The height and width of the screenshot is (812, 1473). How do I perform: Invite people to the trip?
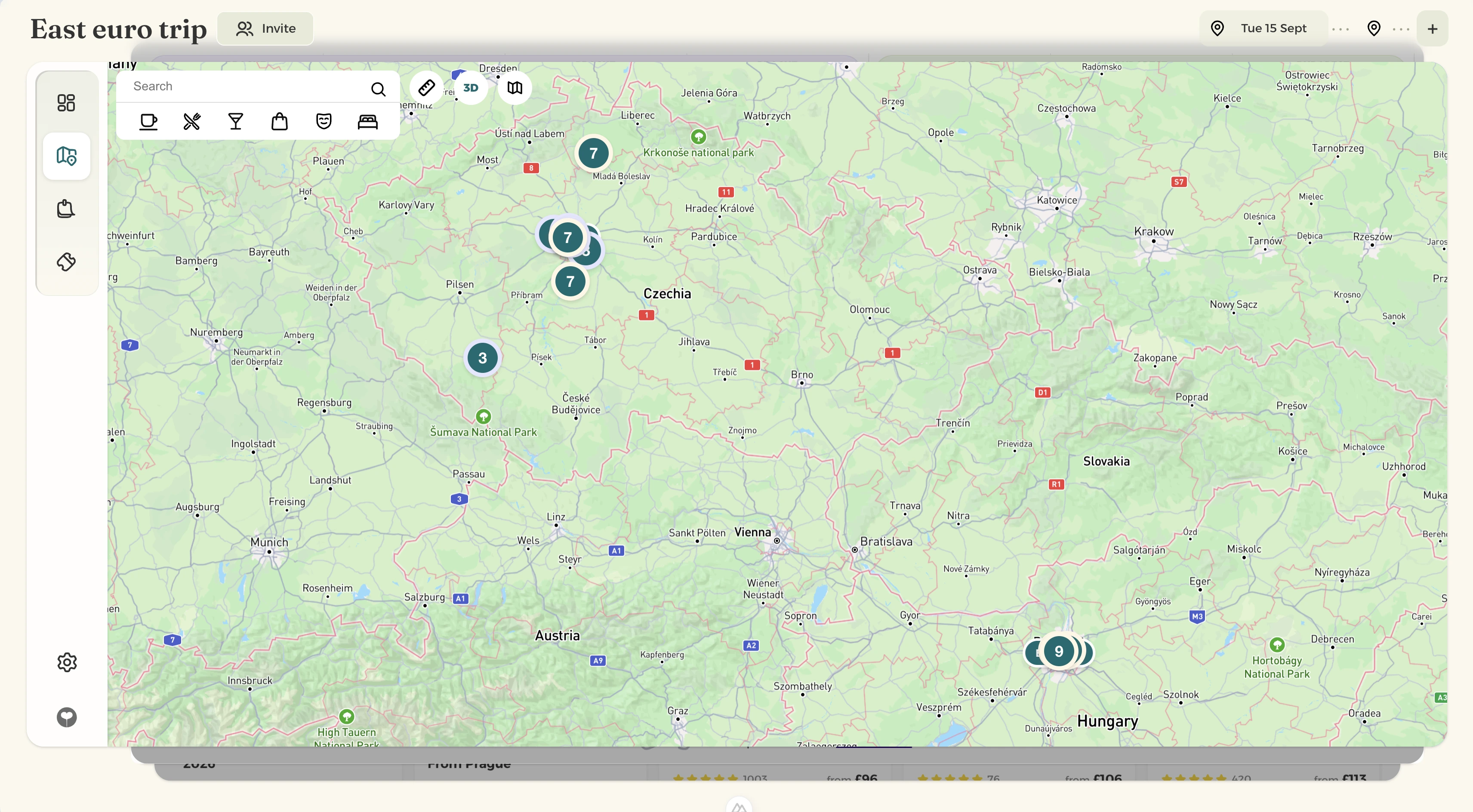point(266,28)
